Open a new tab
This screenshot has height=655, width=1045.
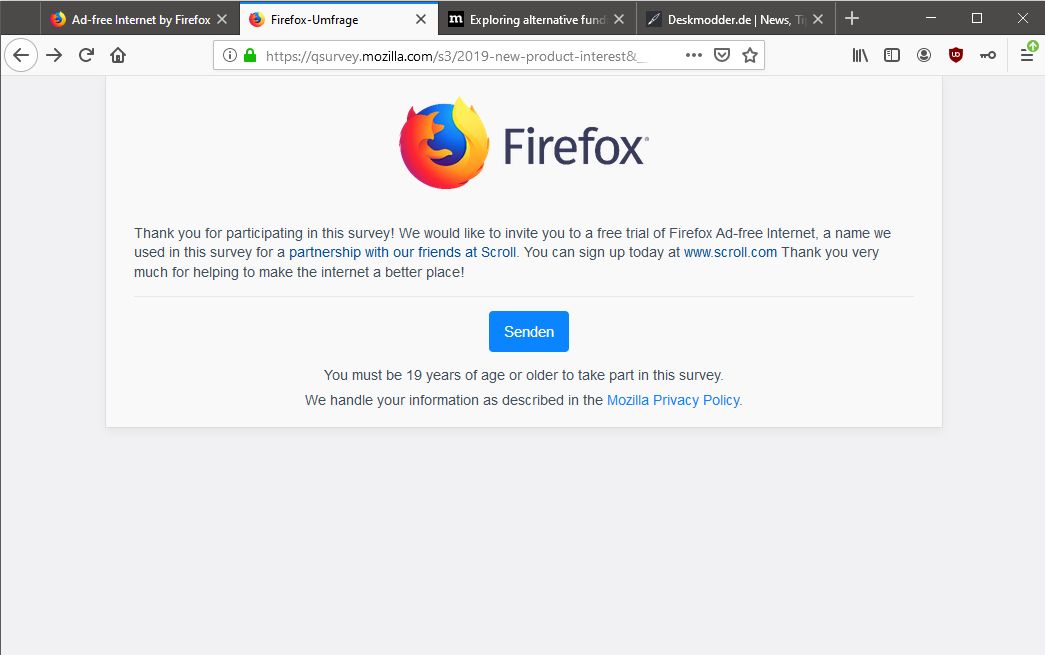click(x=852, y=19)
